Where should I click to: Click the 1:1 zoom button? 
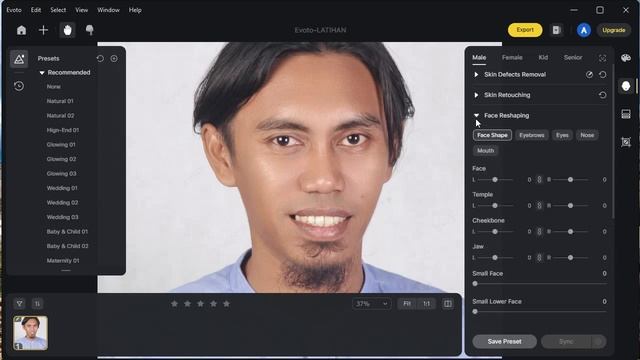pos(426,304)
